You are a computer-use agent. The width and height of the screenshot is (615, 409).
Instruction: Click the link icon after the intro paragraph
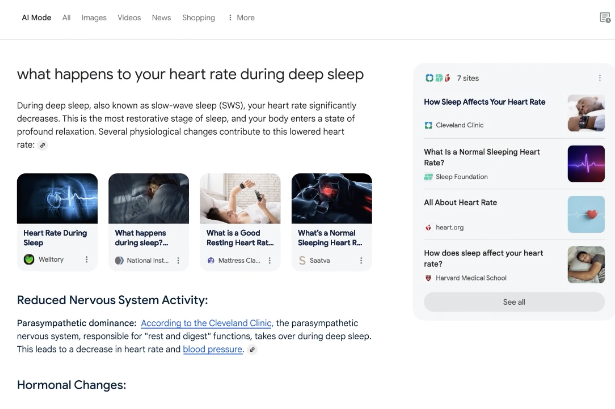point(43,145)
